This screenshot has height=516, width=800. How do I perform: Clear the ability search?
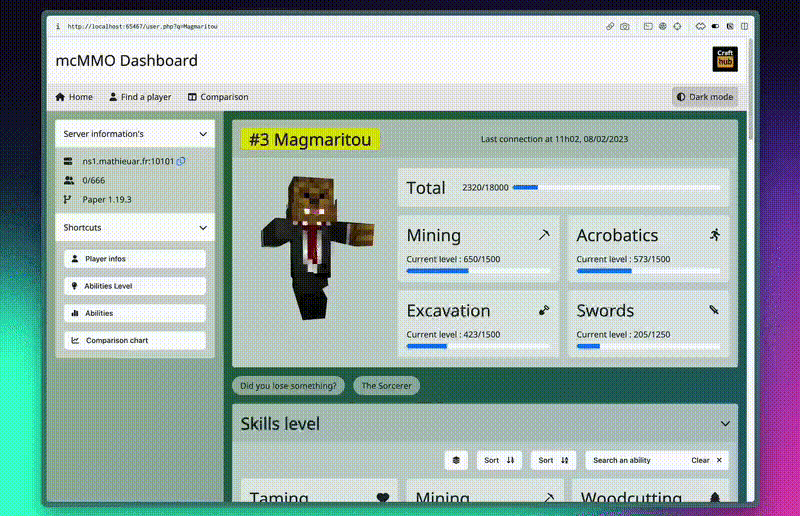pyautogui.click(x=706, y=460)
